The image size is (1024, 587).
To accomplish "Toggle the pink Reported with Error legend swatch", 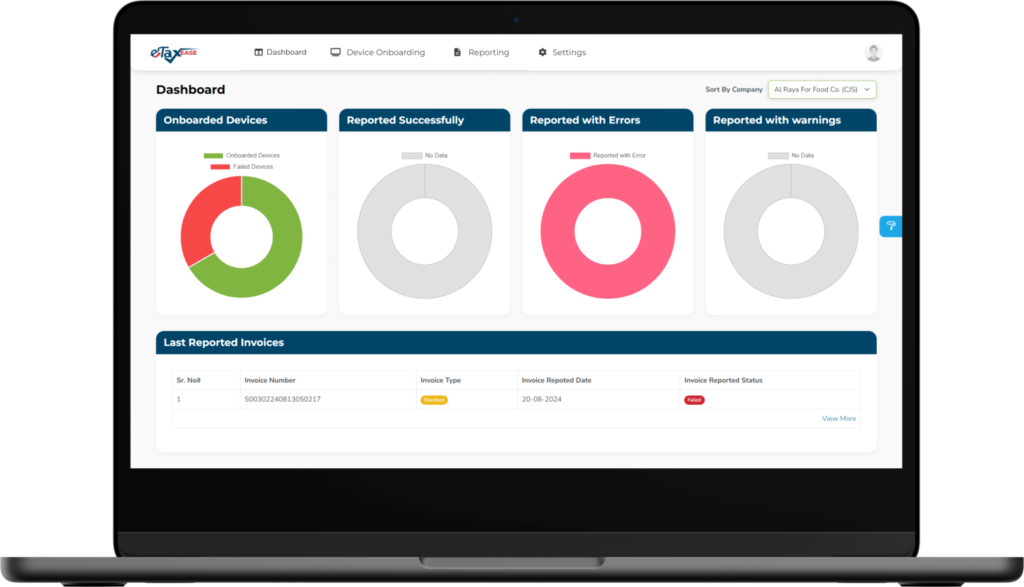I will pos(580,155).
